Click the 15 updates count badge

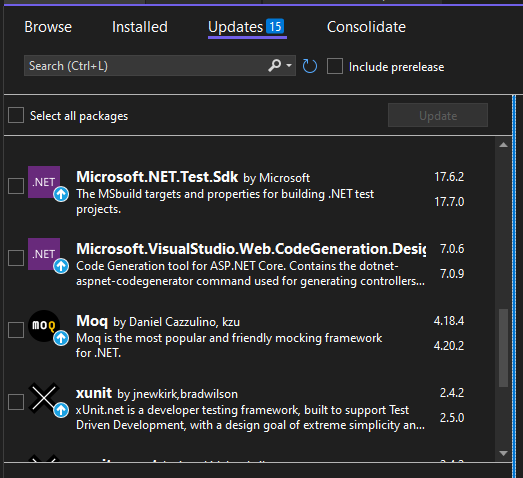pyautogui.click(x=275, y=26)
